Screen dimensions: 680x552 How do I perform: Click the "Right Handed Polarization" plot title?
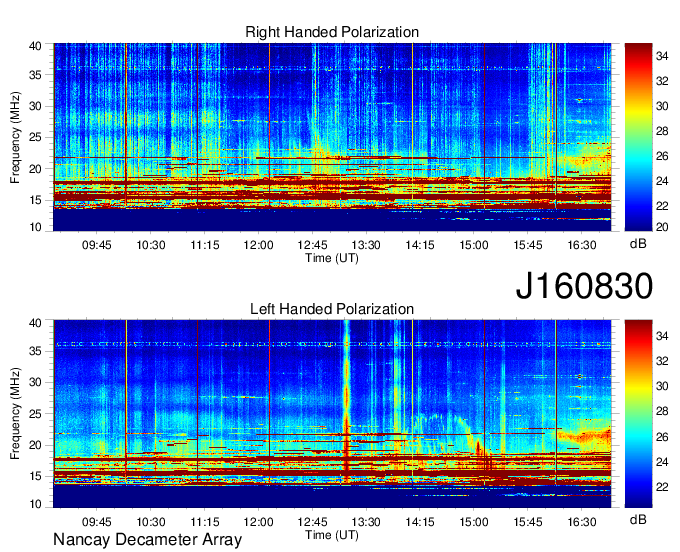click(332, 32)
